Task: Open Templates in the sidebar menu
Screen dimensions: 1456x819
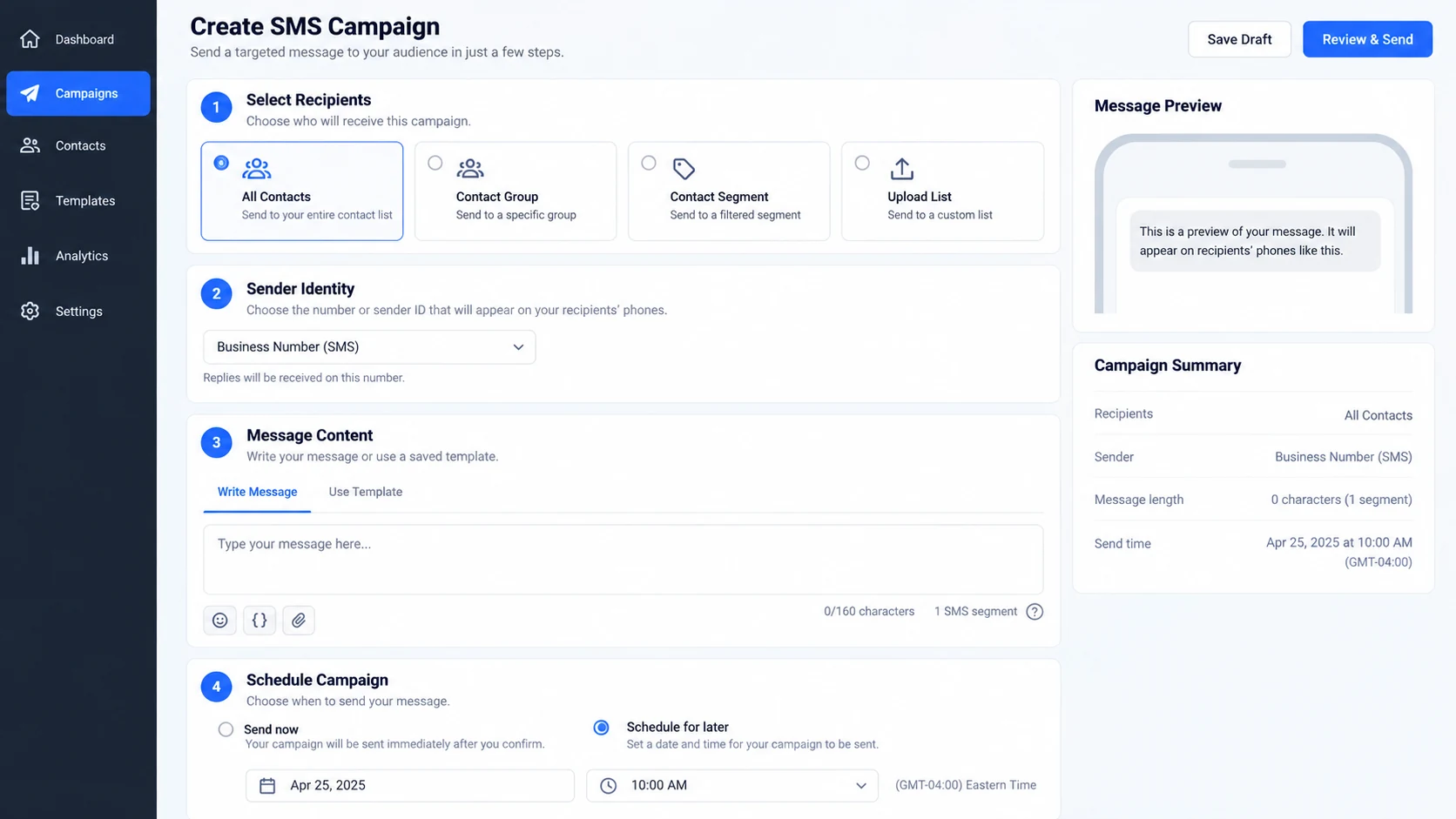Action: pyautogui.click(x=78, y=200)
